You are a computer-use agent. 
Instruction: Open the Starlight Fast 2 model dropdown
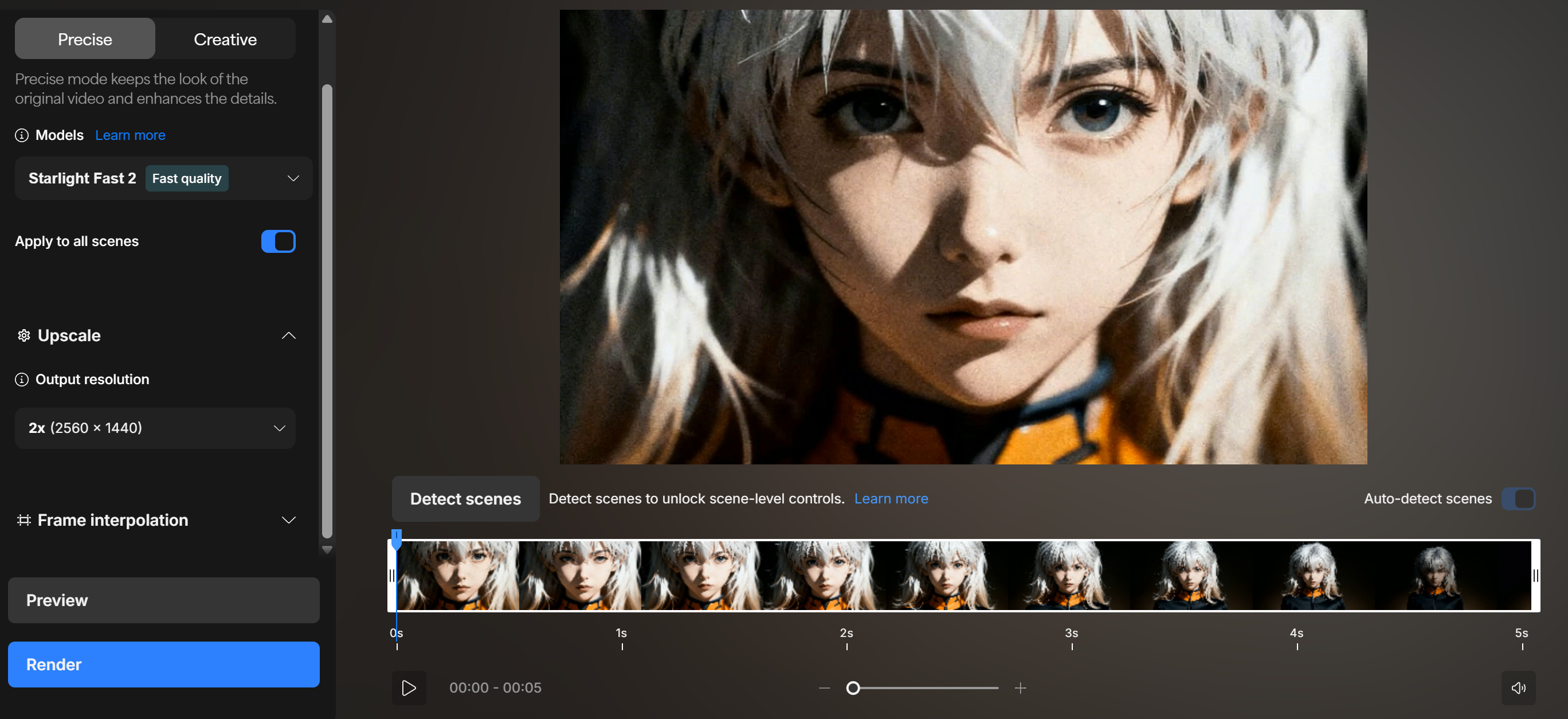click(163, 178)
